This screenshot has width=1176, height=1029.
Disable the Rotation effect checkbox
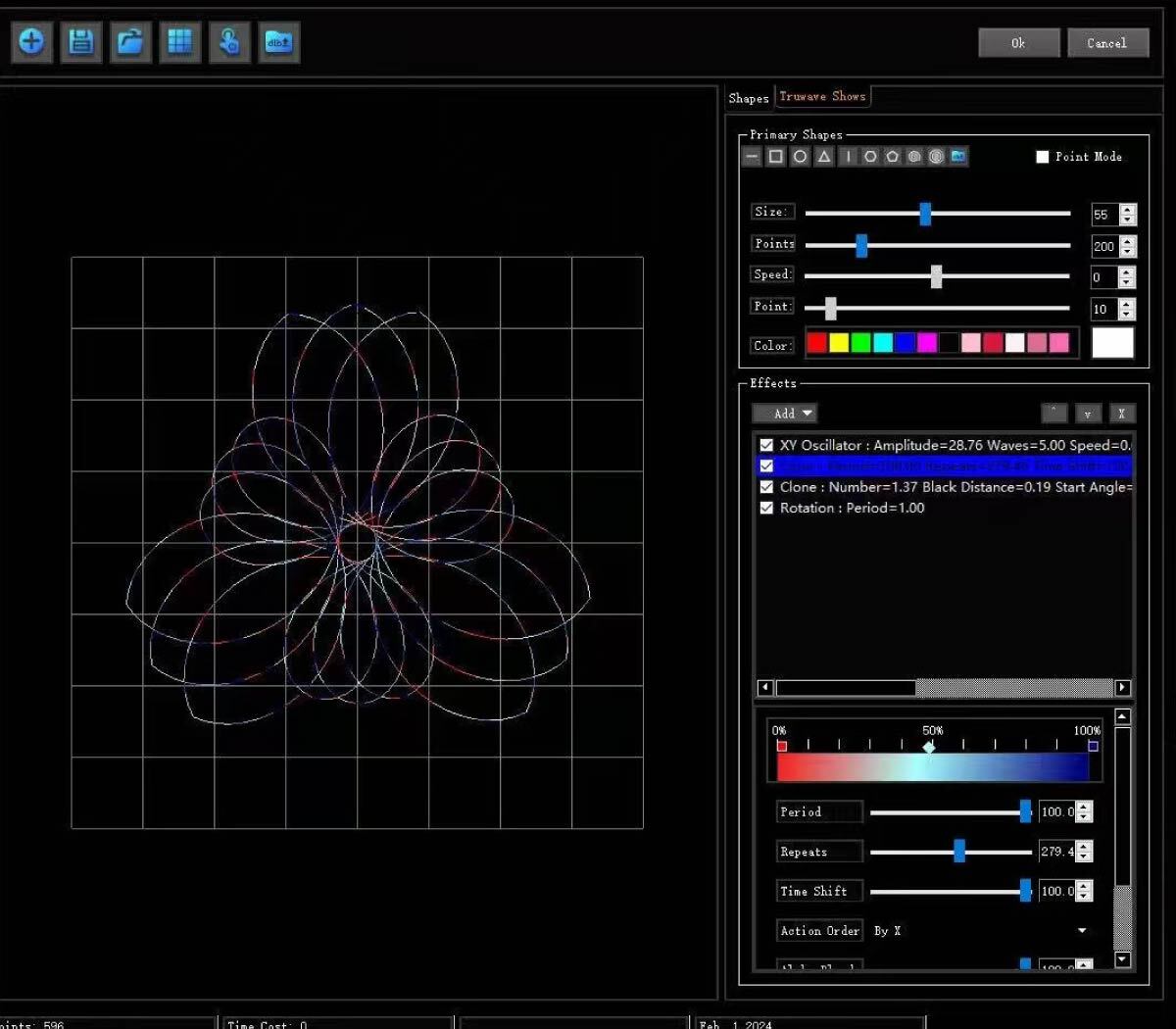tap(766, 508)
